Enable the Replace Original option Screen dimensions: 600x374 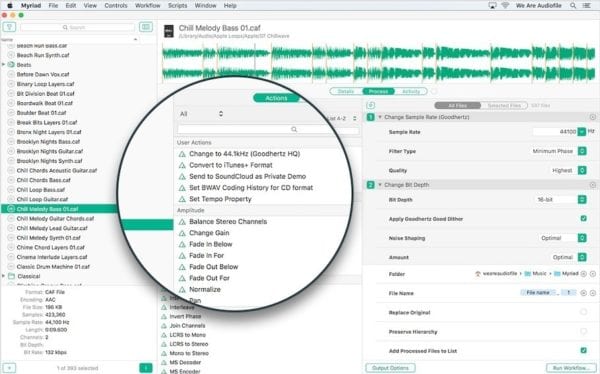[x=583, y=312]
